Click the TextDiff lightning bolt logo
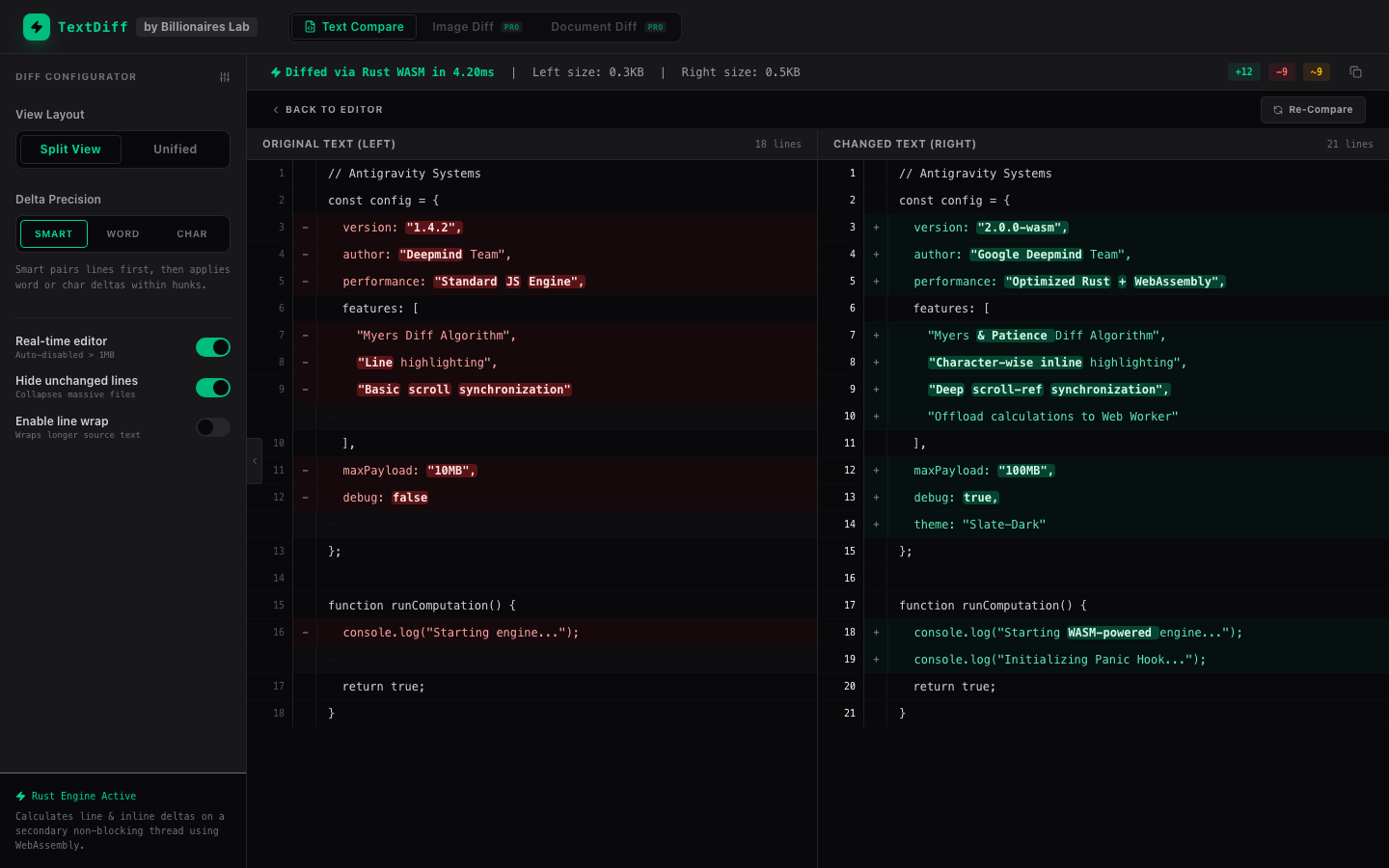 37,27
